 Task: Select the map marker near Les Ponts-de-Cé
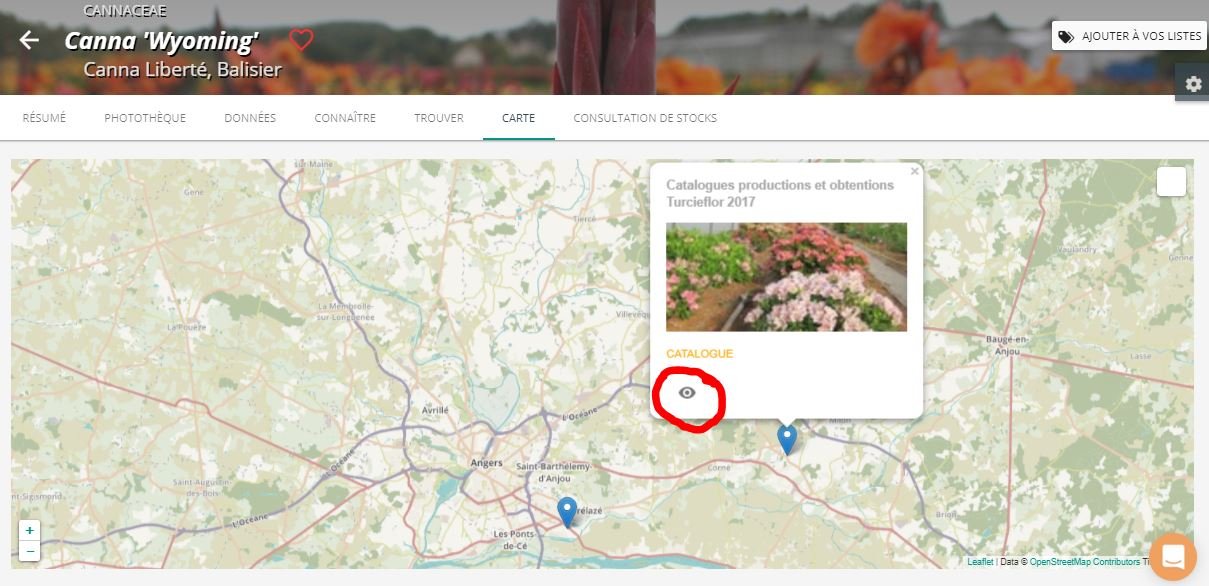click(567, 511)
